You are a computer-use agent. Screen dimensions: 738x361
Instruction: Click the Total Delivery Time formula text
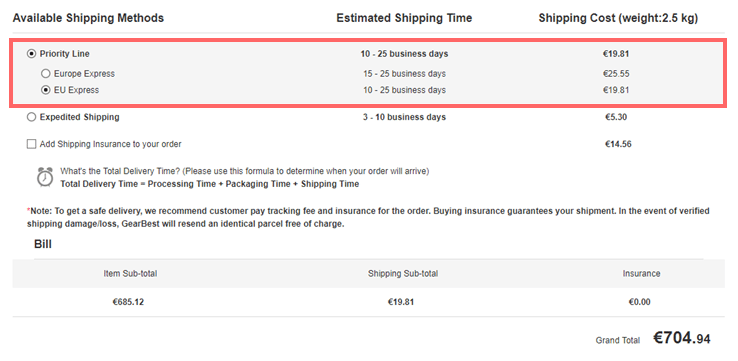(209, 184)
